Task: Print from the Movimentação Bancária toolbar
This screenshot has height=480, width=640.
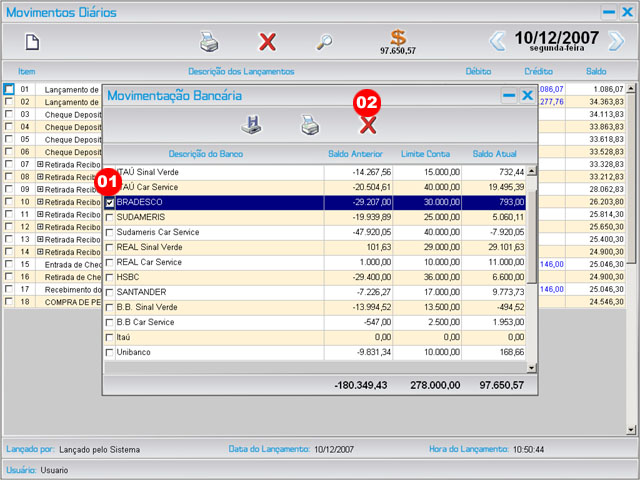Action: pyautogui.click(x=310, y=125)
